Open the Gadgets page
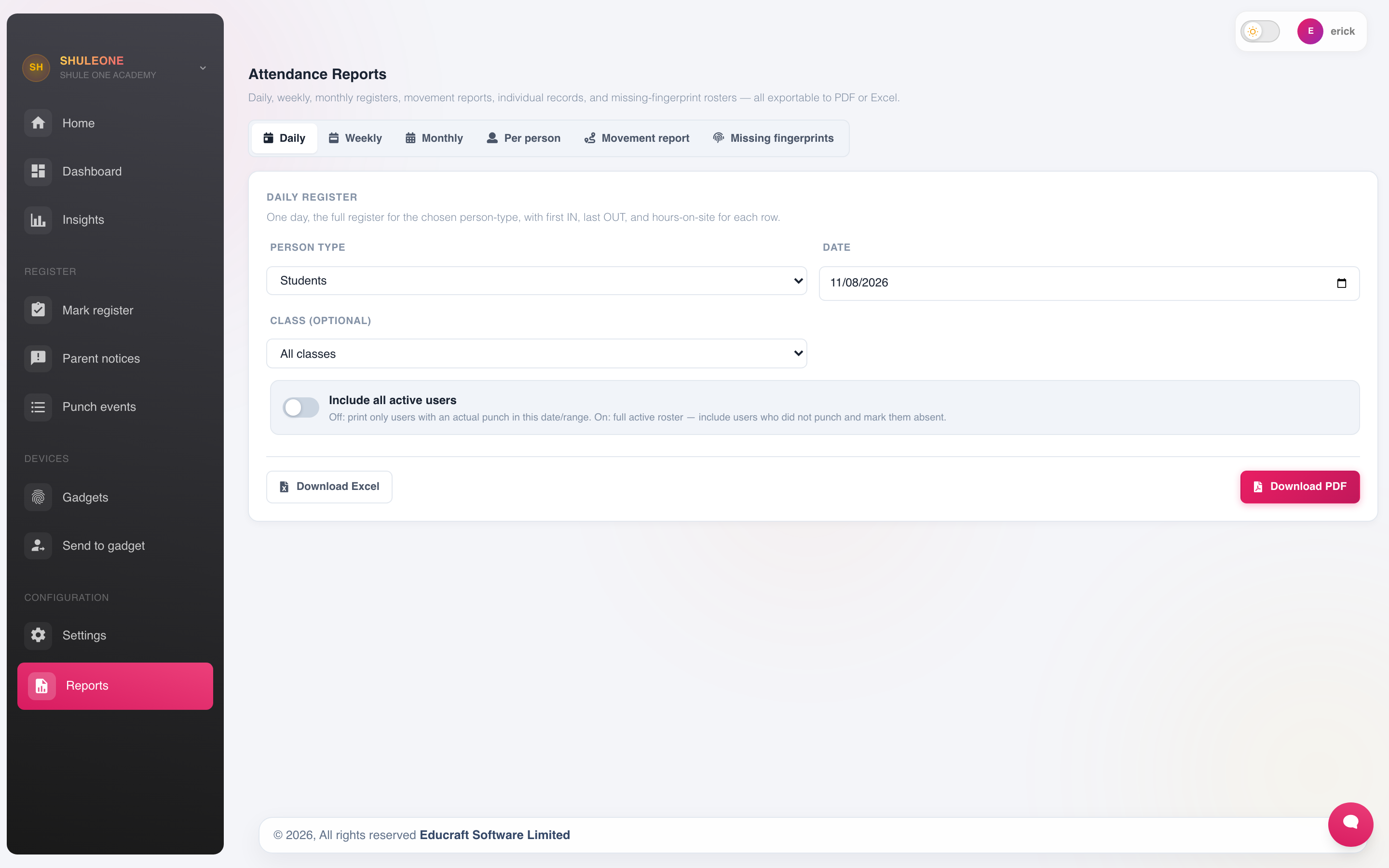Viewport: 1389px width, 868px height. [115, 497]
